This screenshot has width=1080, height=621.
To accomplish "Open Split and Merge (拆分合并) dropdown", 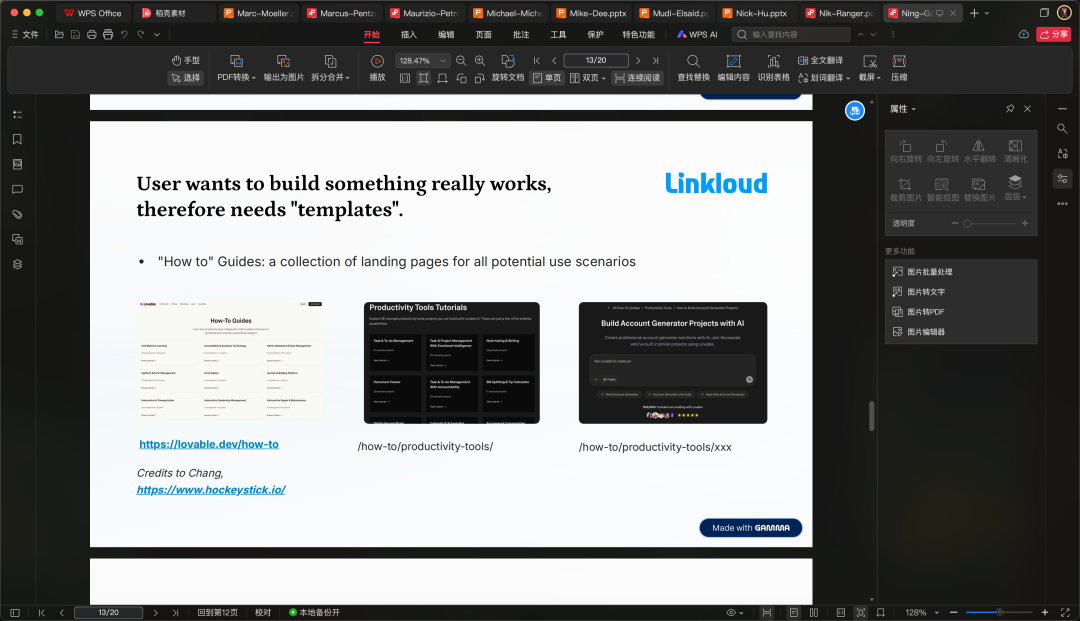I will pos(330,77).
